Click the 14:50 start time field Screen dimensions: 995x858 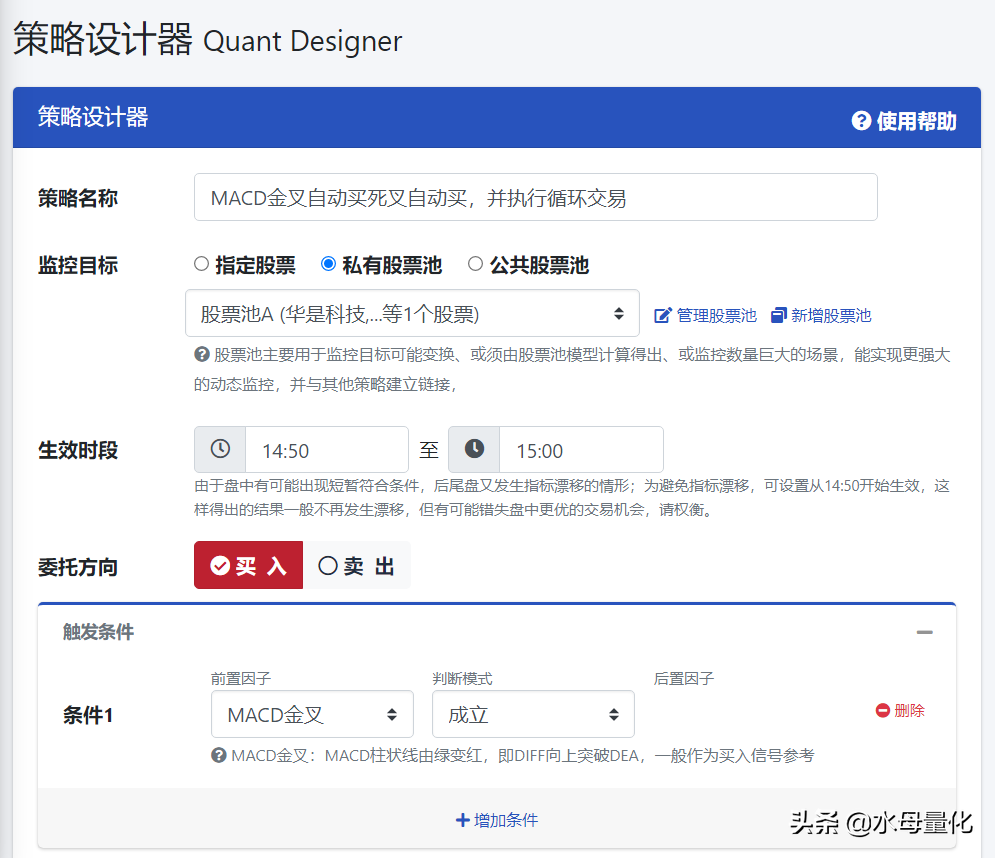[x=326, y=450]
